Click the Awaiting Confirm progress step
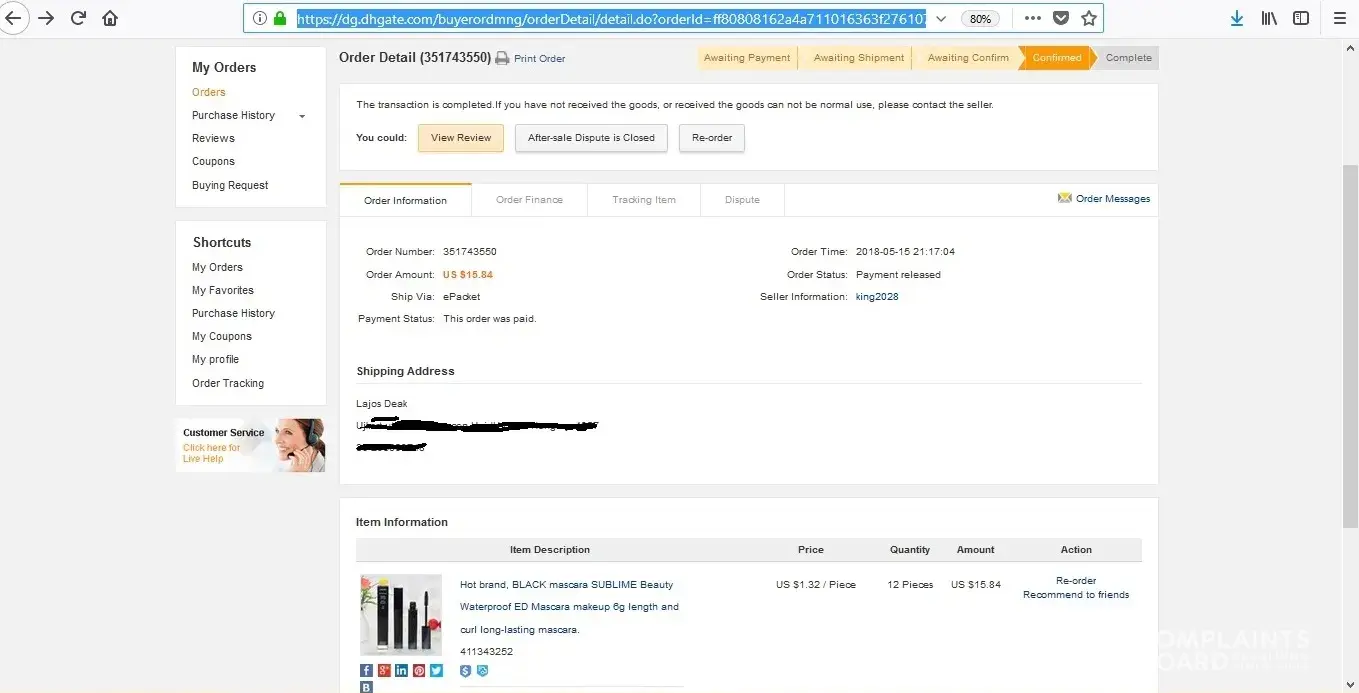The width and height of the screenshot is (1359, 693). pyautogui.click(x=968, y=58)
